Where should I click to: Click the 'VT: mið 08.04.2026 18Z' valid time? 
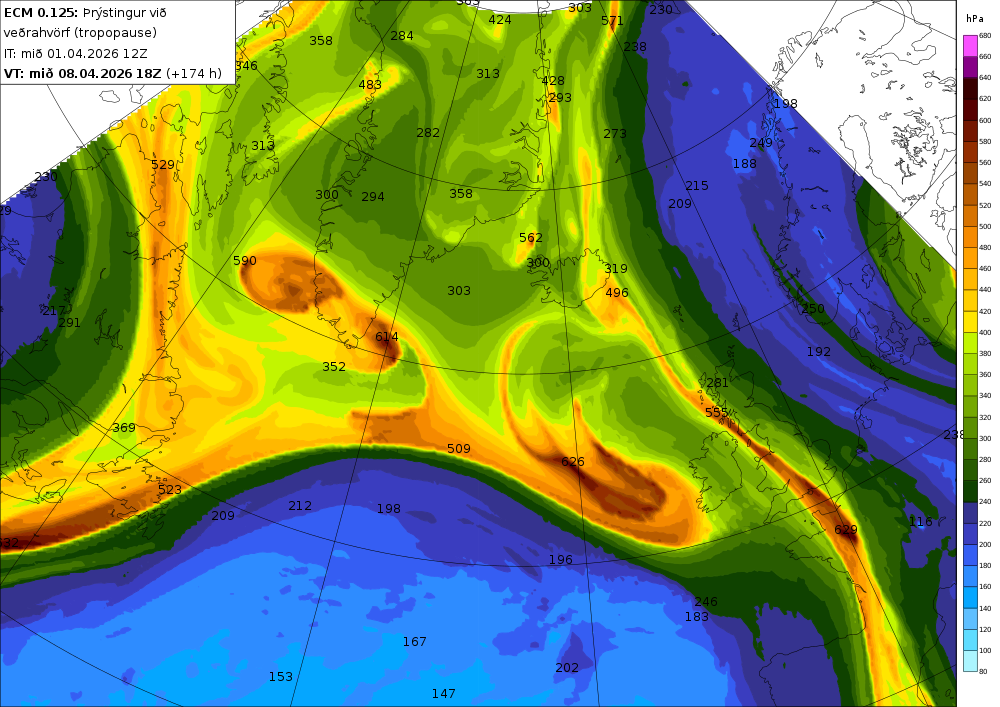83,73
